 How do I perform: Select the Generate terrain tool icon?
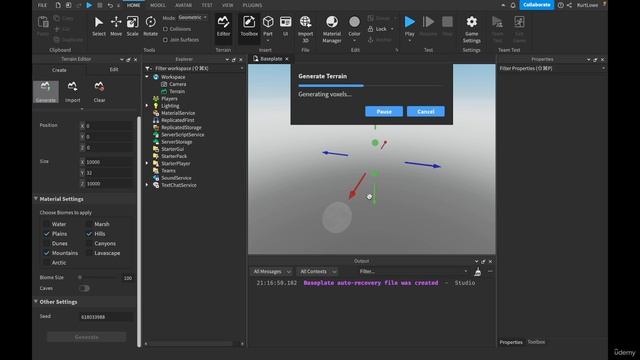click(46, 91)
